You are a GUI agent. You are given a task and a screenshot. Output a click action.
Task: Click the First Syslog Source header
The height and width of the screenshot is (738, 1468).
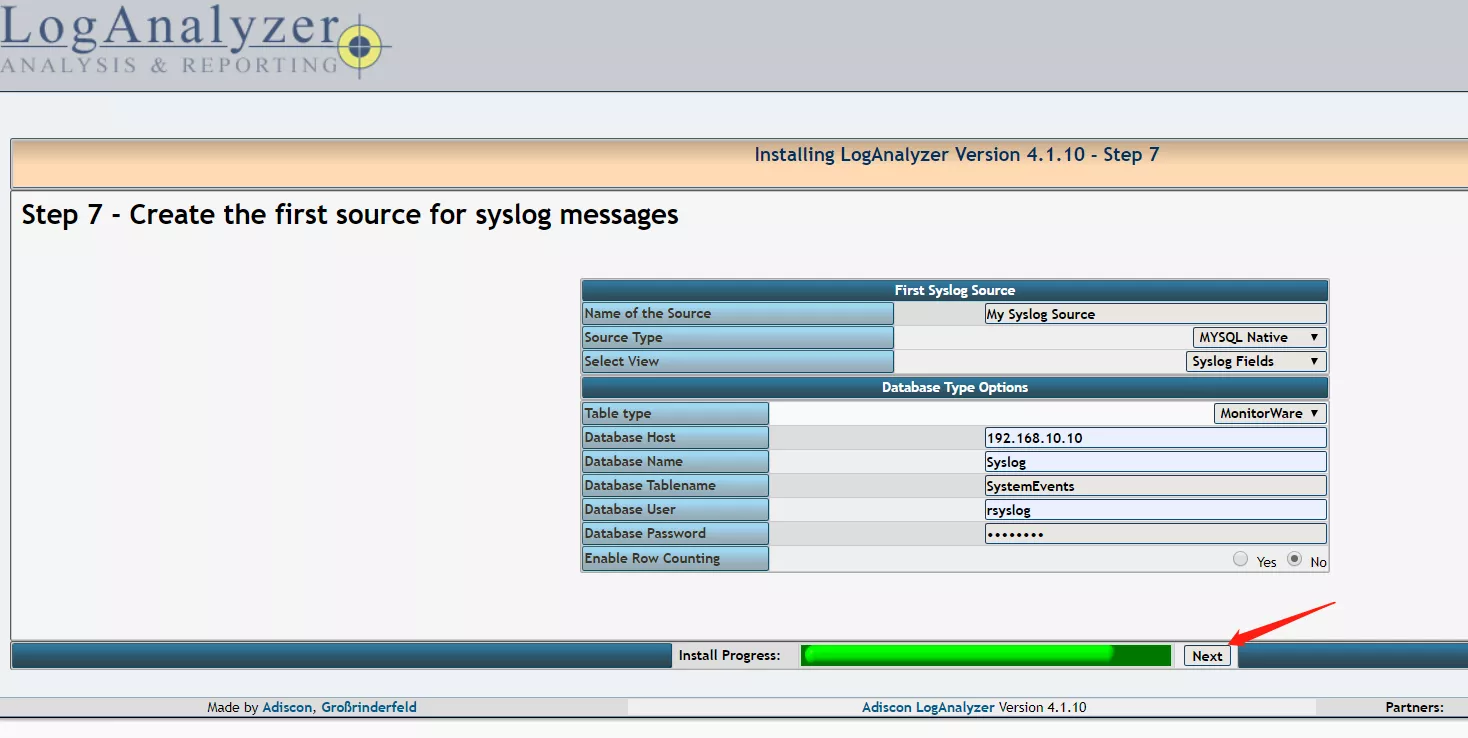[x=954, y=290]
